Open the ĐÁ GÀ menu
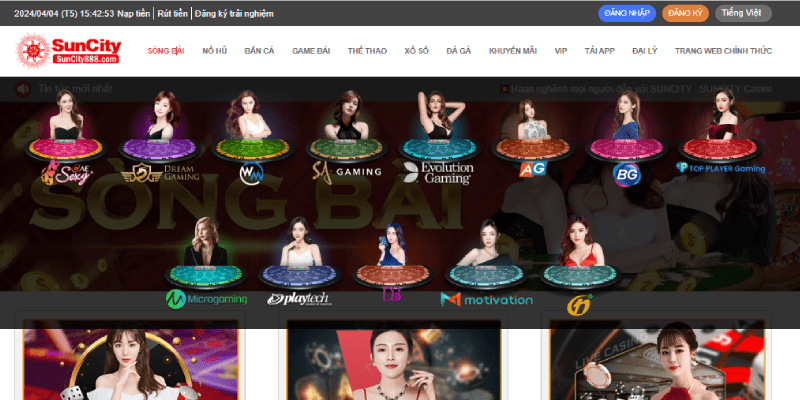This screenshot has width=800, height=400. 459,51
